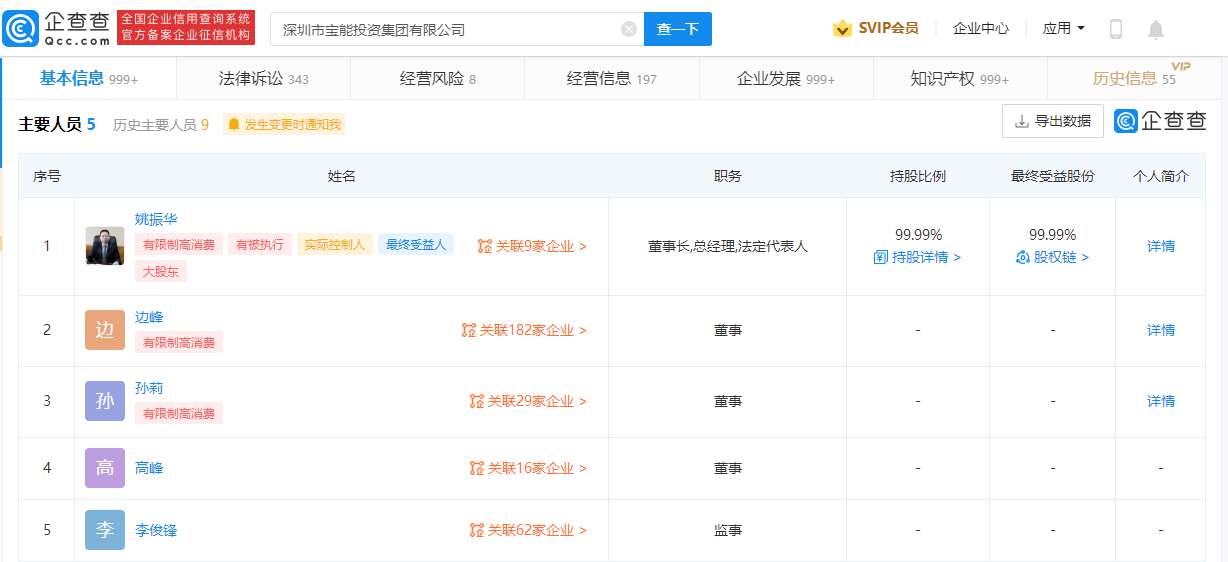Click the 李 avatar icon for 李俊锋
The height and width of the screenshot is (562, 1228).
pos(104,530)
